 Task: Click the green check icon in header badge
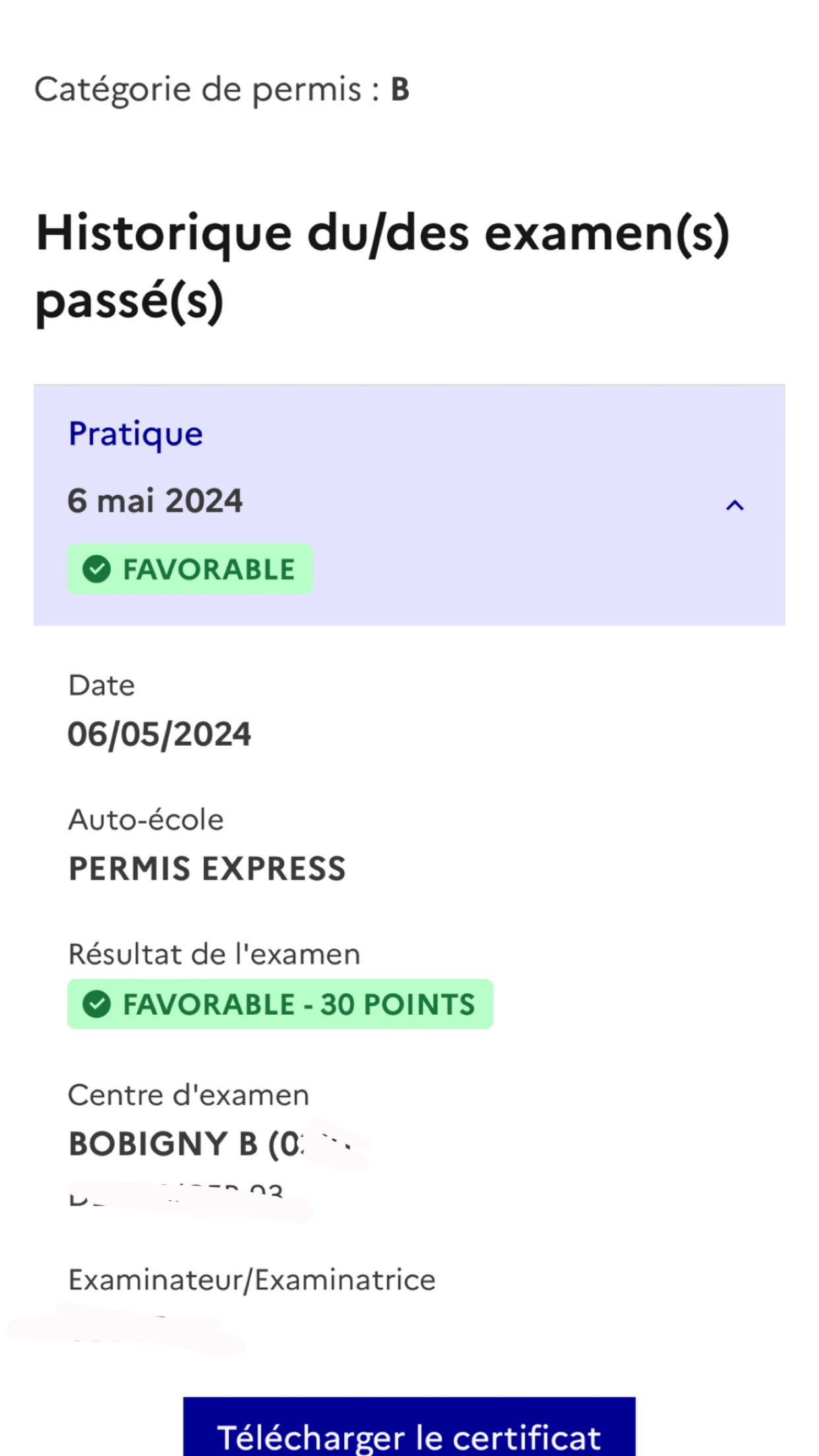[96, 569]
